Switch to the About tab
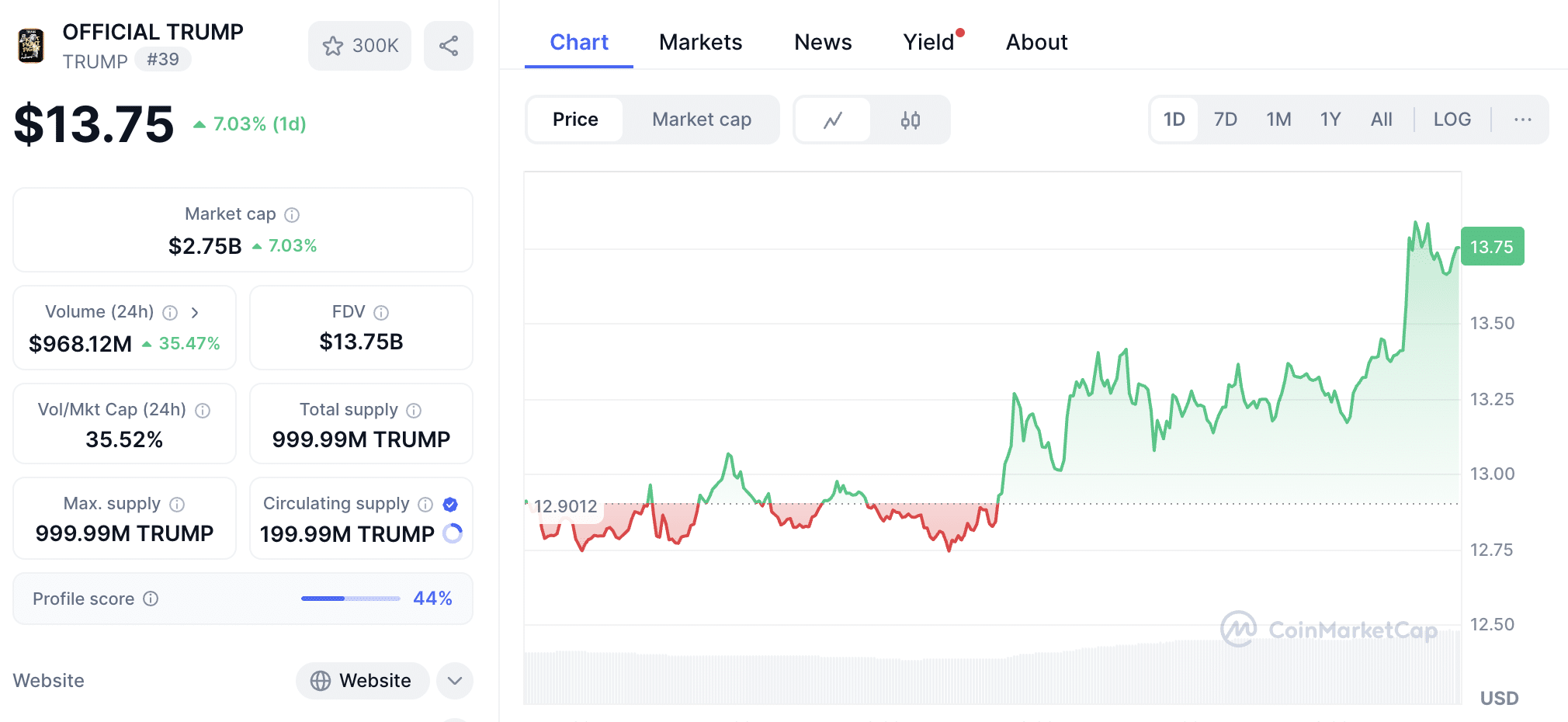 (x=1037, y=42)
